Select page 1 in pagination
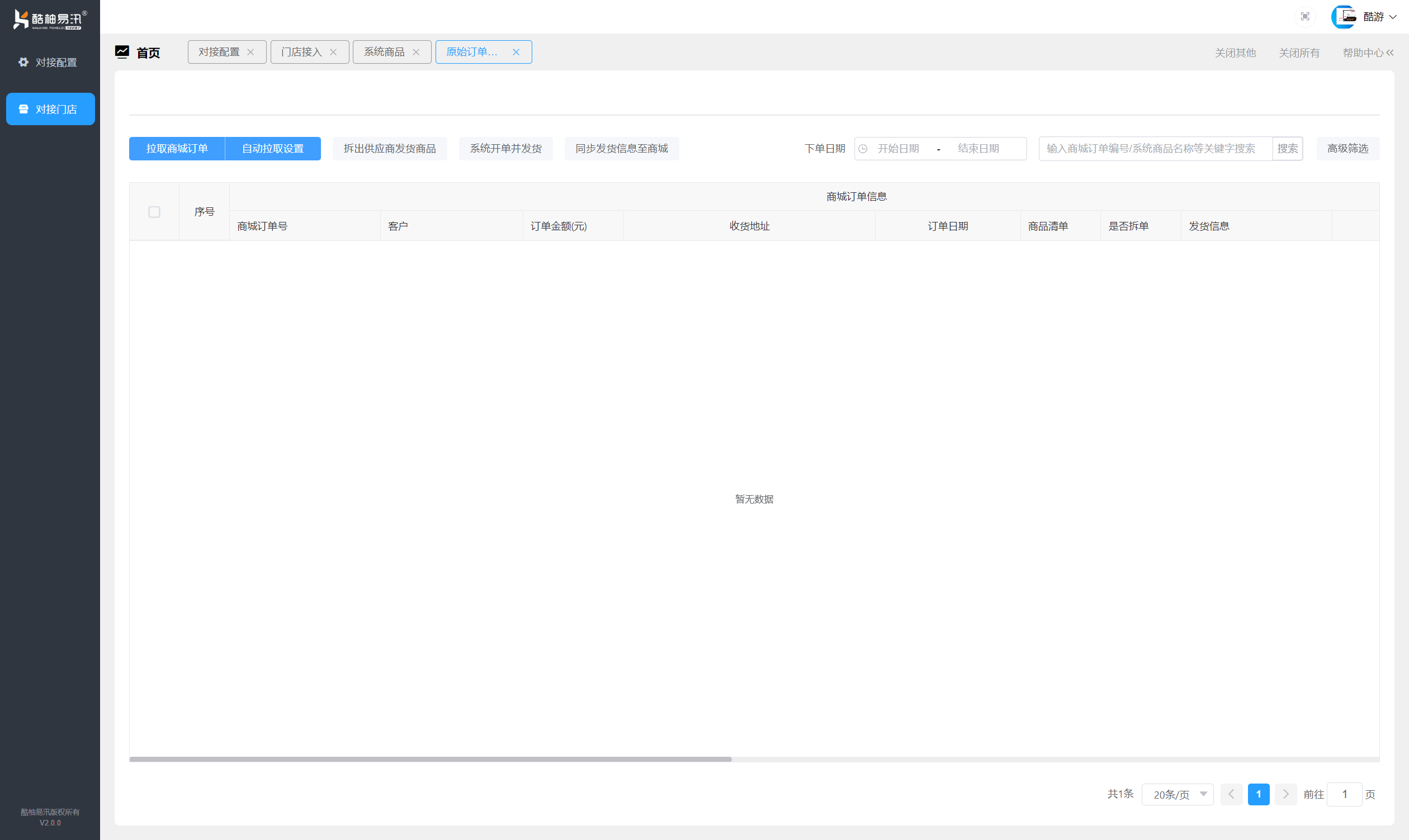The image size is (1409, 840). [x=1259, y=794]
